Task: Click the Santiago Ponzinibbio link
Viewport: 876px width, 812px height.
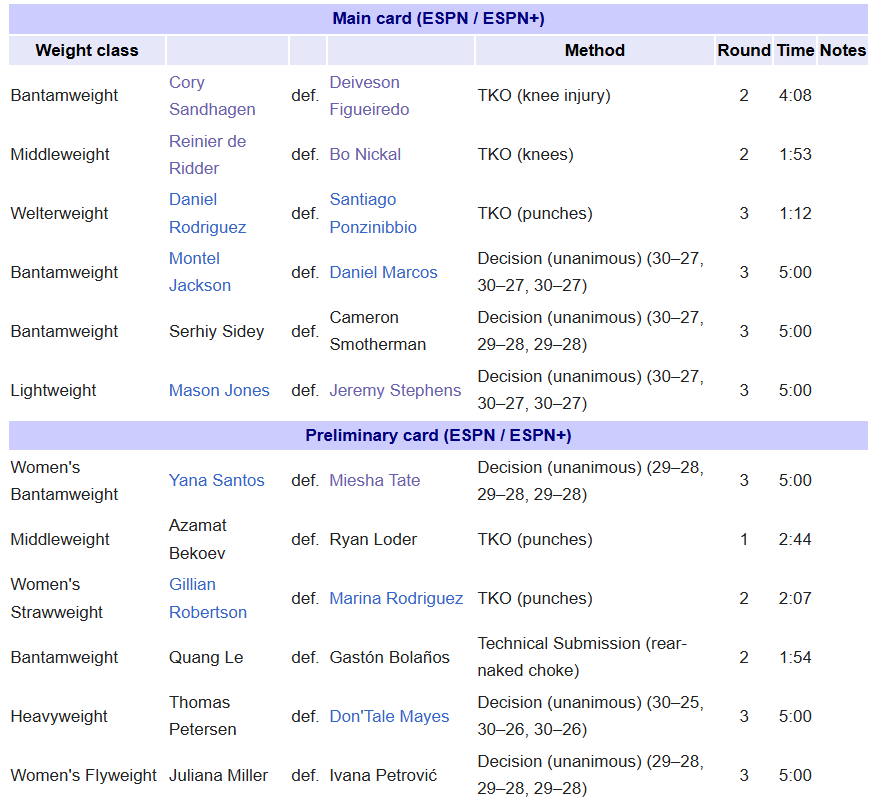Action: coord(363,200)
